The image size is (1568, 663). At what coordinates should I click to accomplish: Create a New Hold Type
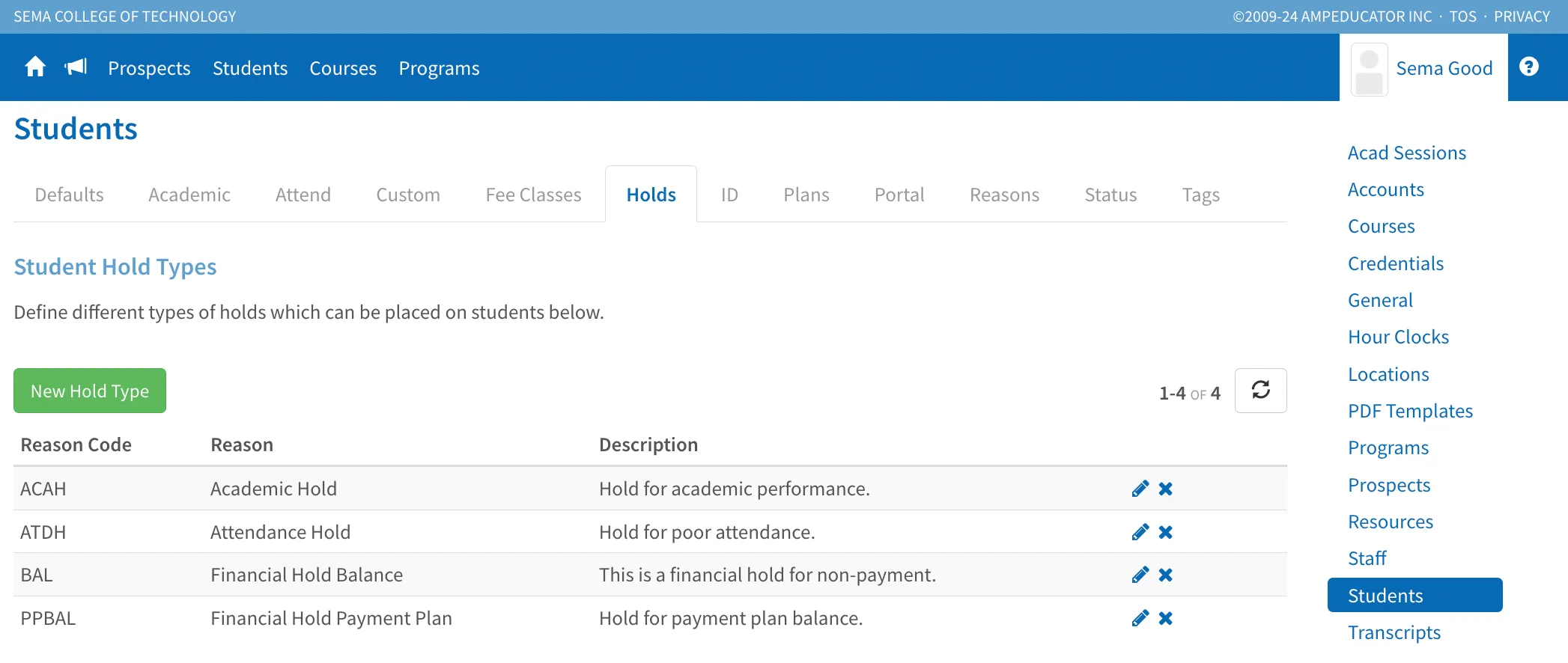click(90, 391)
